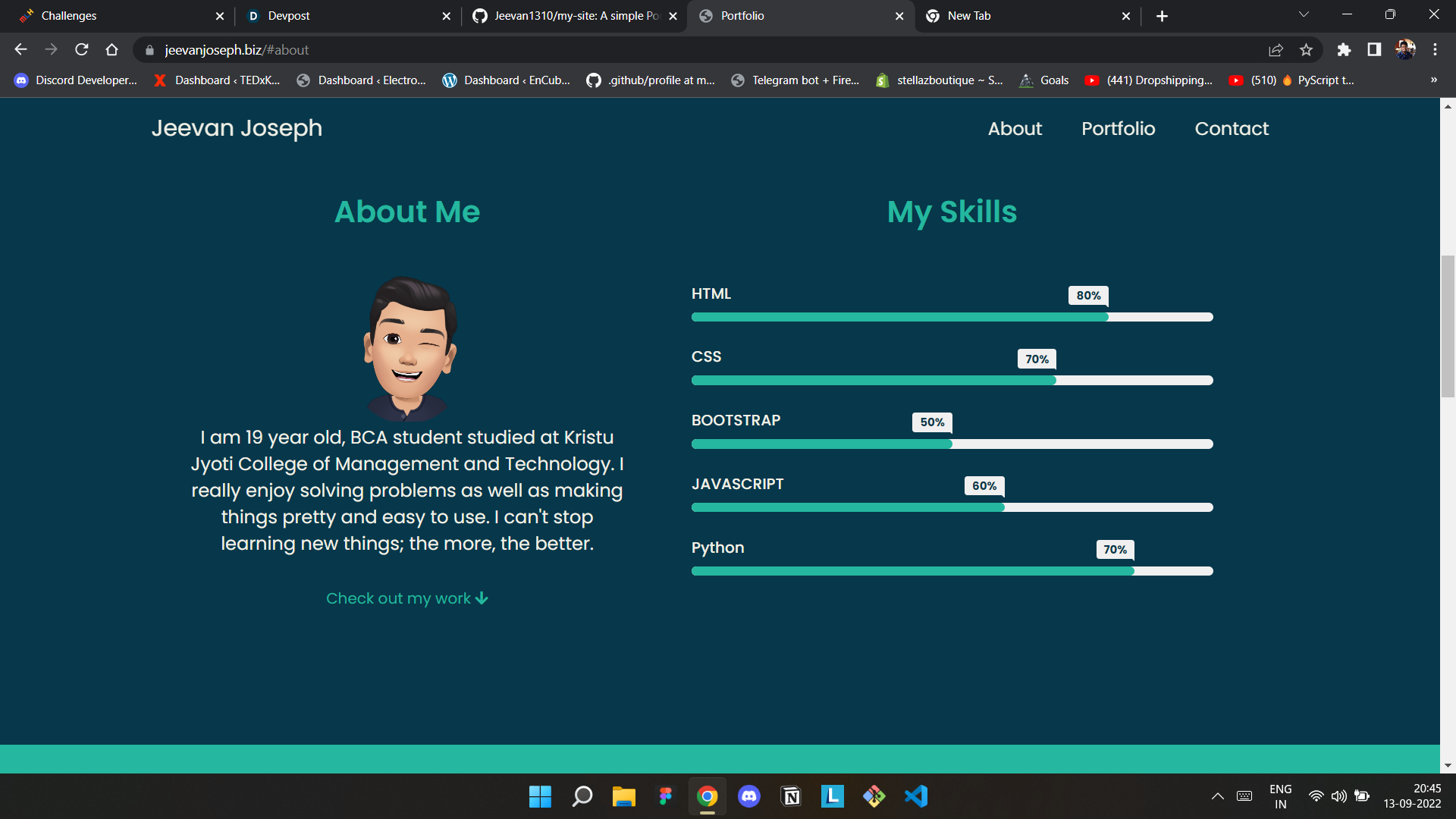This screenshot has width=1456, height=819.
Task: Open Visual Studio Code from the taskbar
Action: pos(916,796)
